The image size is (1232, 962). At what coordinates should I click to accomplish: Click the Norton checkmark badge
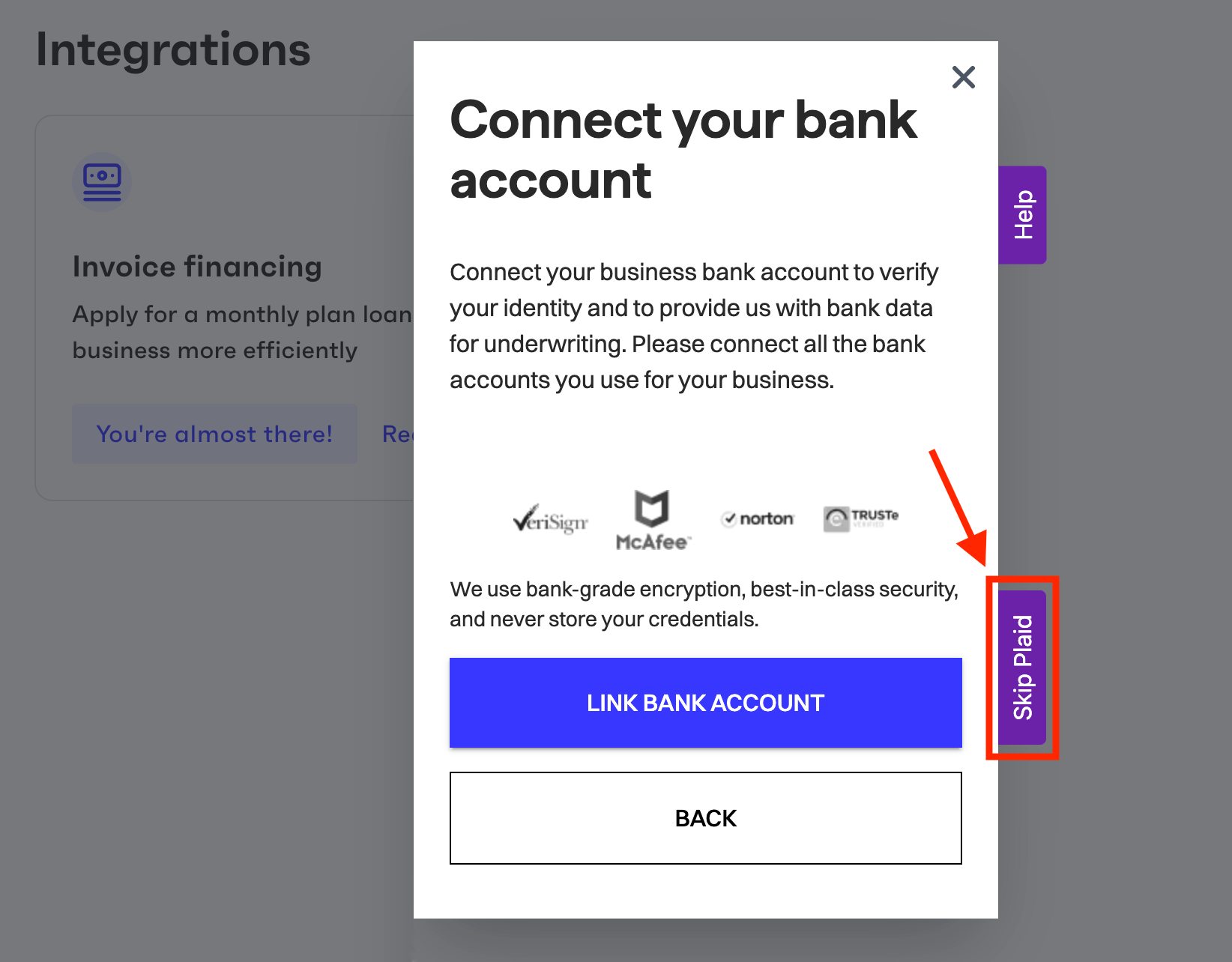coord(758,518)
